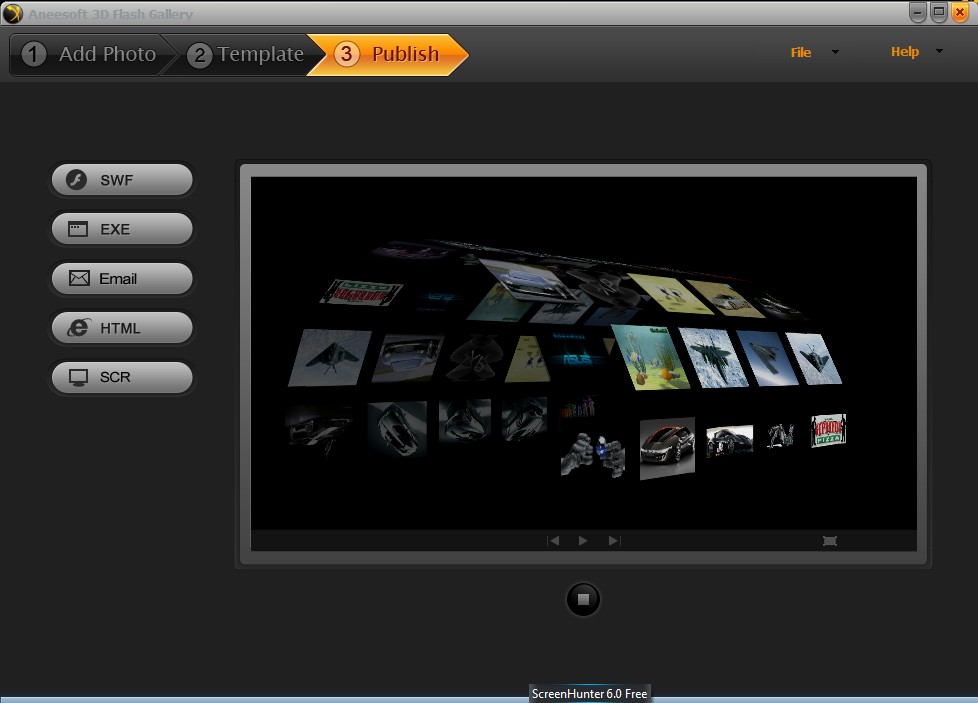Select the orange sports car thumbnail
The height and width of the screenshot is (703, 978).
[667, 448]
